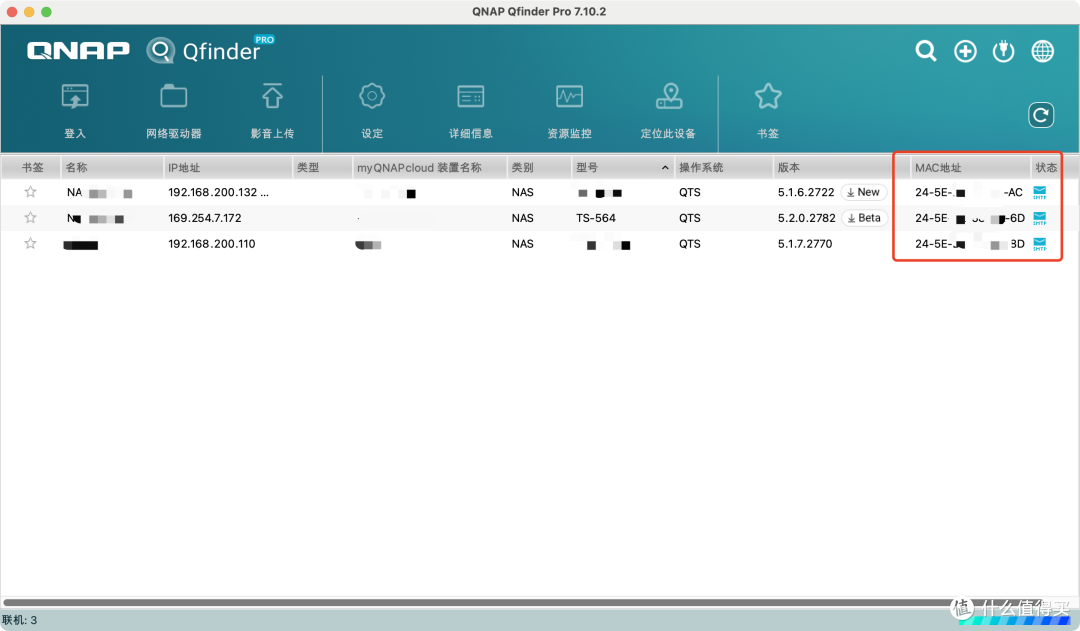Click the power plug icon

click(1004, 51)
